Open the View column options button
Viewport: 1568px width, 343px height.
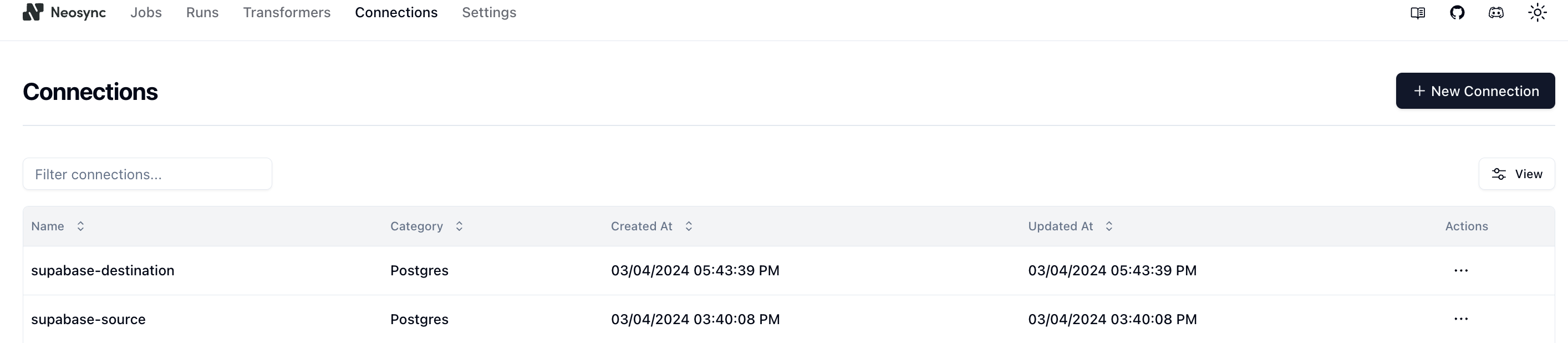(1516, 174)
